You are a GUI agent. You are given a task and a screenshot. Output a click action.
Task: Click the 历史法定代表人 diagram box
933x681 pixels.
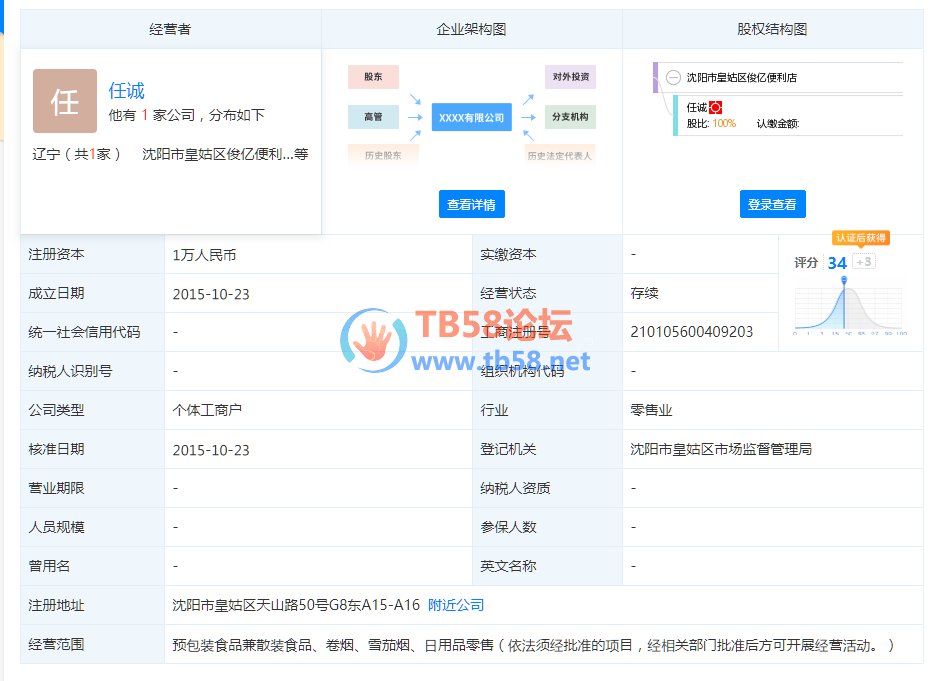click(560, 155)
